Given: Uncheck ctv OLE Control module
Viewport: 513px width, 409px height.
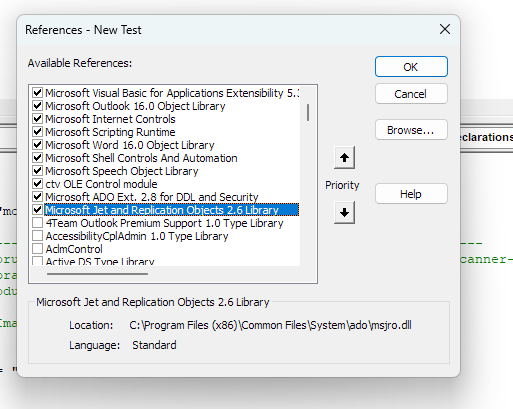Looking at the screenshot, I should coord(37,184).
